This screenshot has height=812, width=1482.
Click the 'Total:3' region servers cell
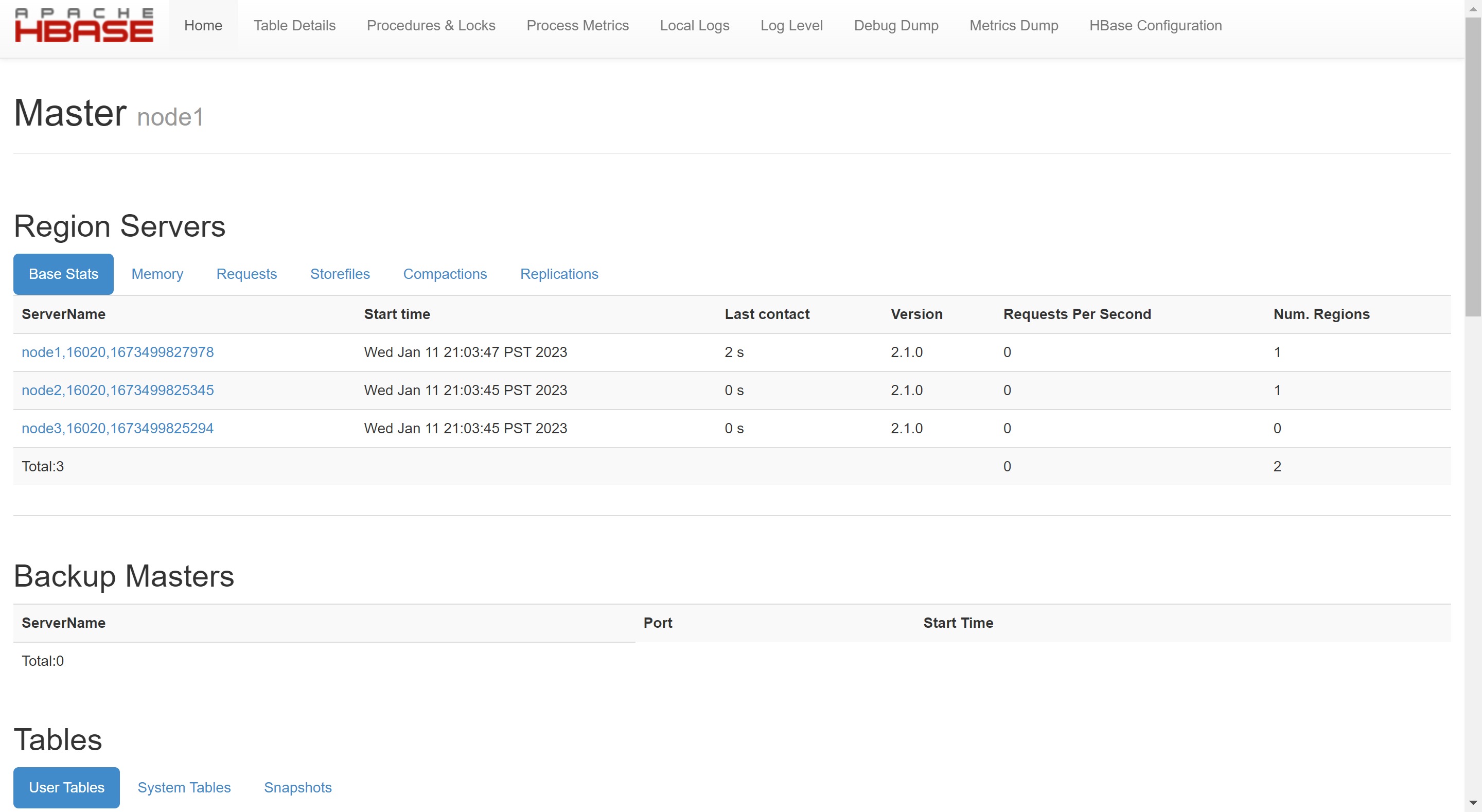point(43,466)
